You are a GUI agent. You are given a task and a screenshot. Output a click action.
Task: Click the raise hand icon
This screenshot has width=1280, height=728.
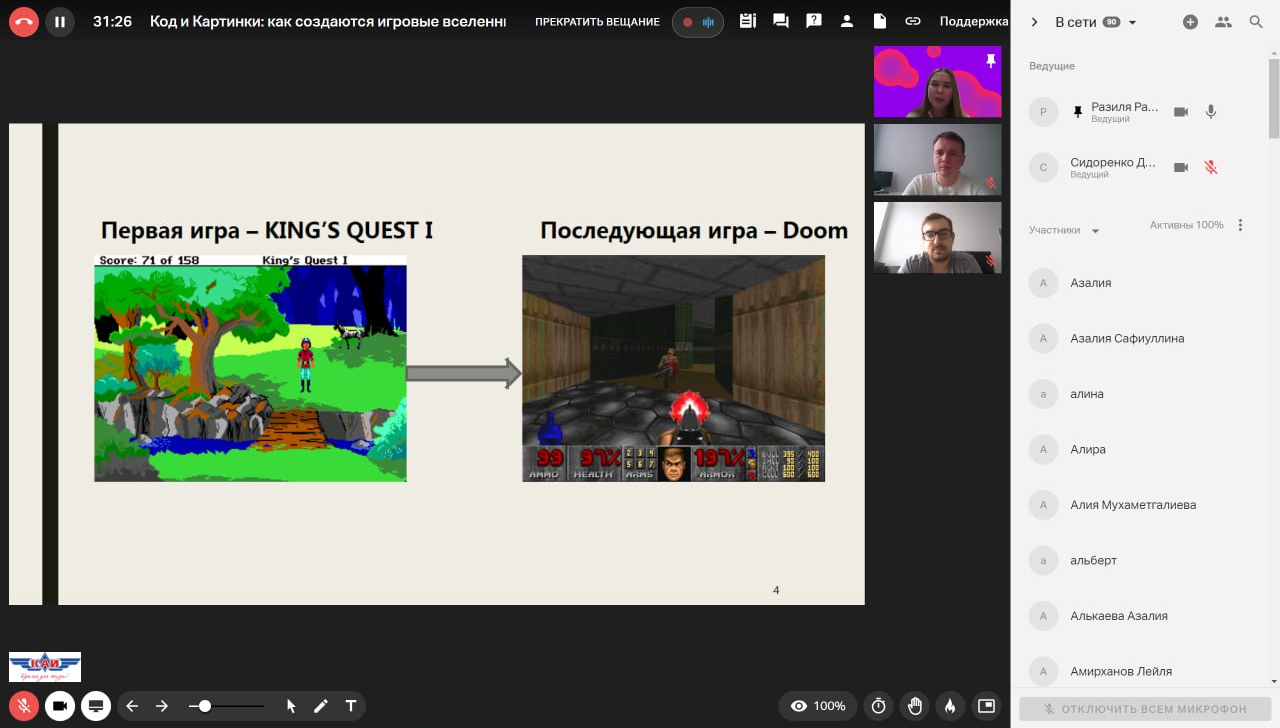[914, 706]
